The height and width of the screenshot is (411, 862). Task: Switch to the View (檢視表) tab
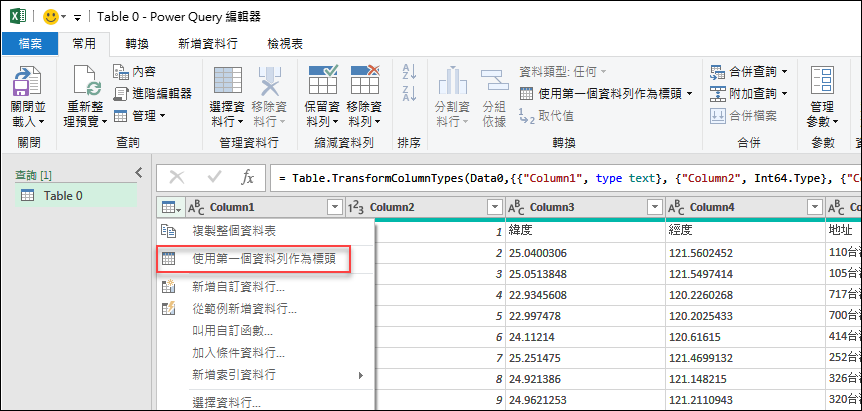pos(285,44)
